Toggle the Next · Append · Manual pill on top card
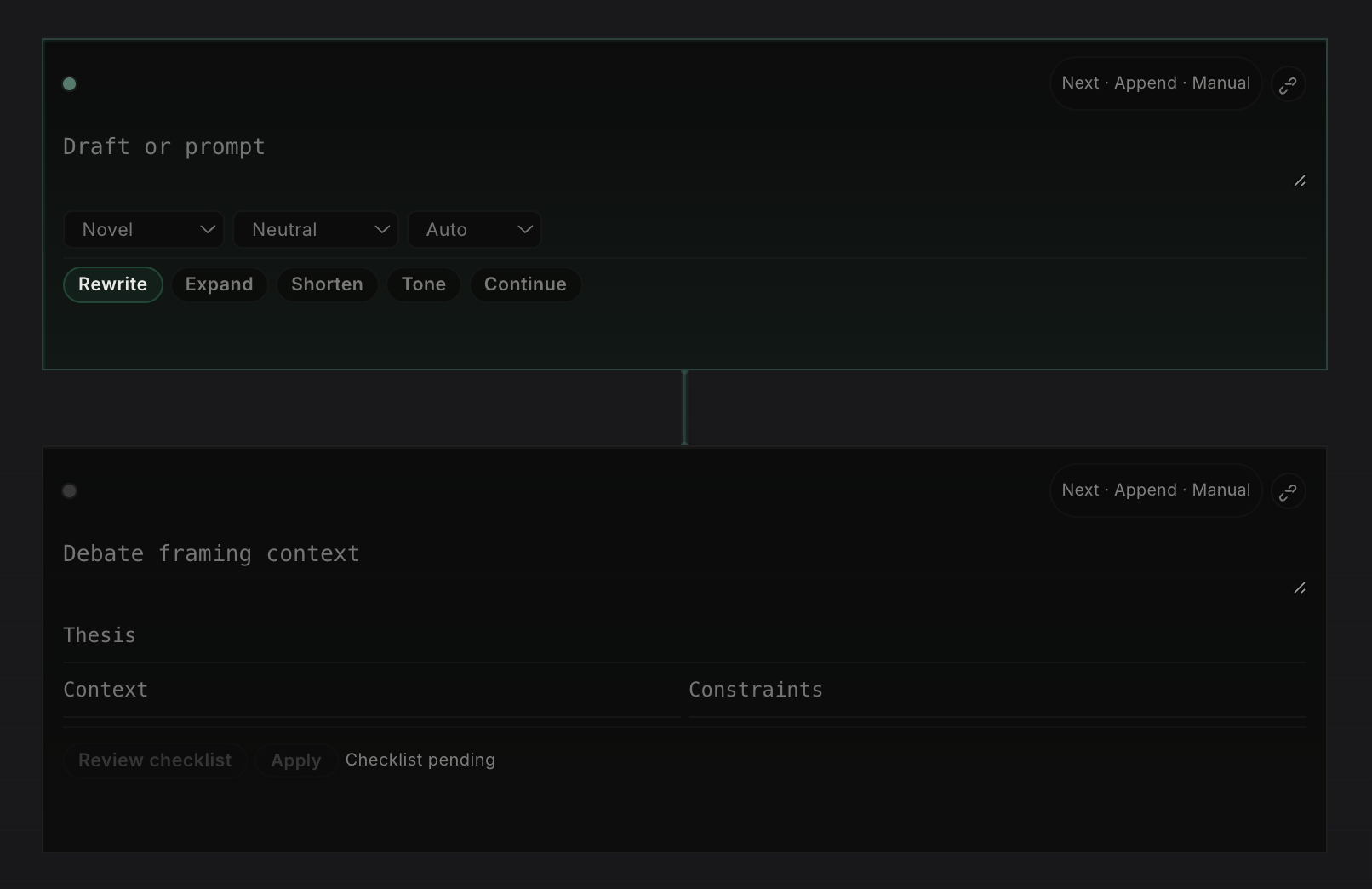This screenshot has height=889, width=1372. click(x=1155, y=83)
